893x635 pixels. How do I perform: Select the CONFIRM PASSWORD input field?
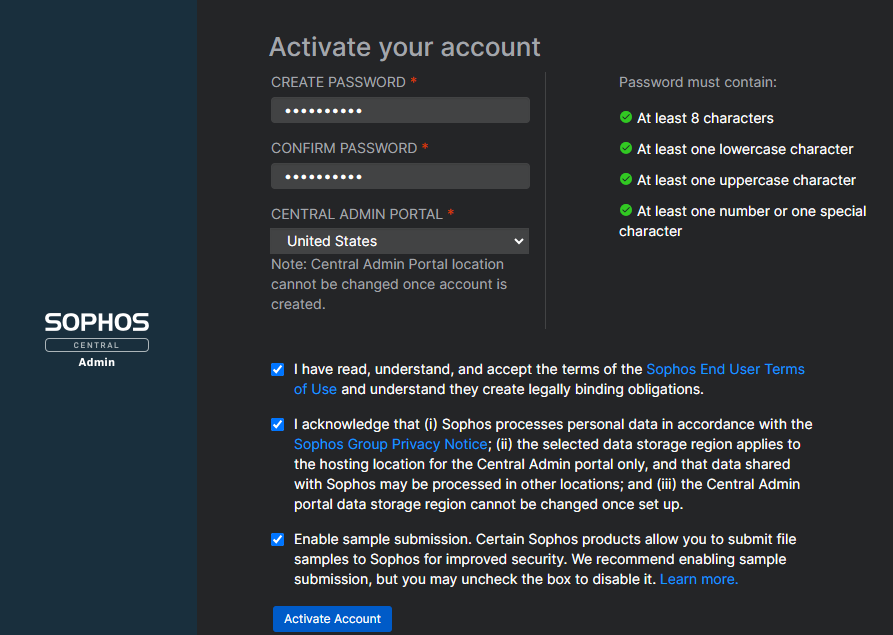coord(399,175)
